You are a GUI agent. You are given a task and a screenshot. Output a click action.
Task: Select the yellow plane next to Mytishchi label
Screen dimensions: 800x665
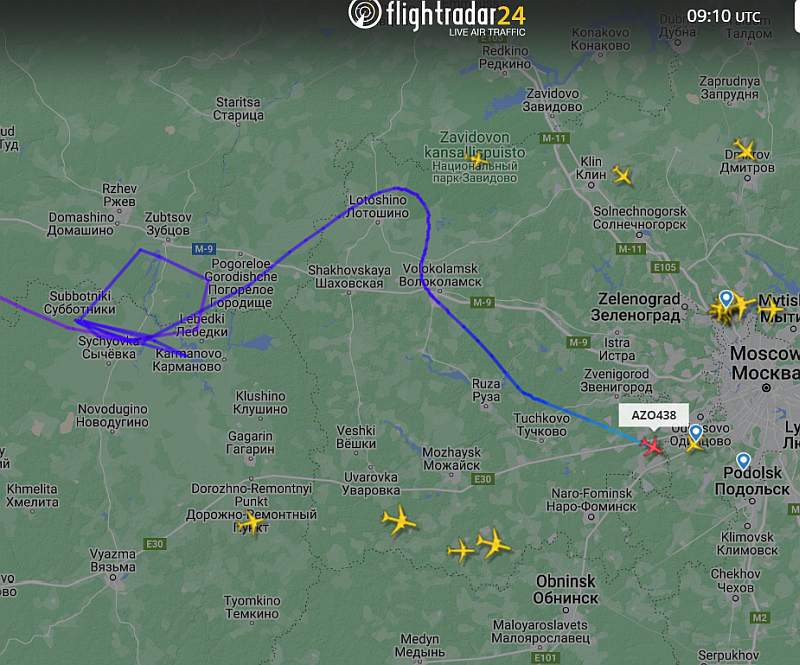pos(771,309)
